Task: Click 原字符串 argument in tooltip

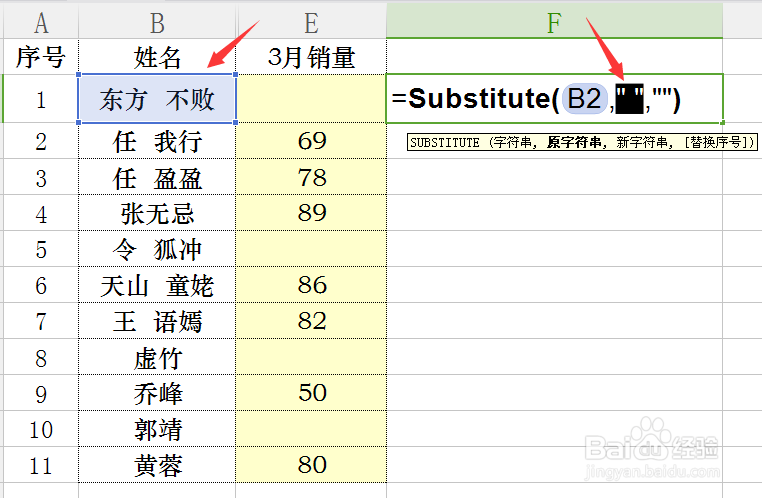Action: 574,142
